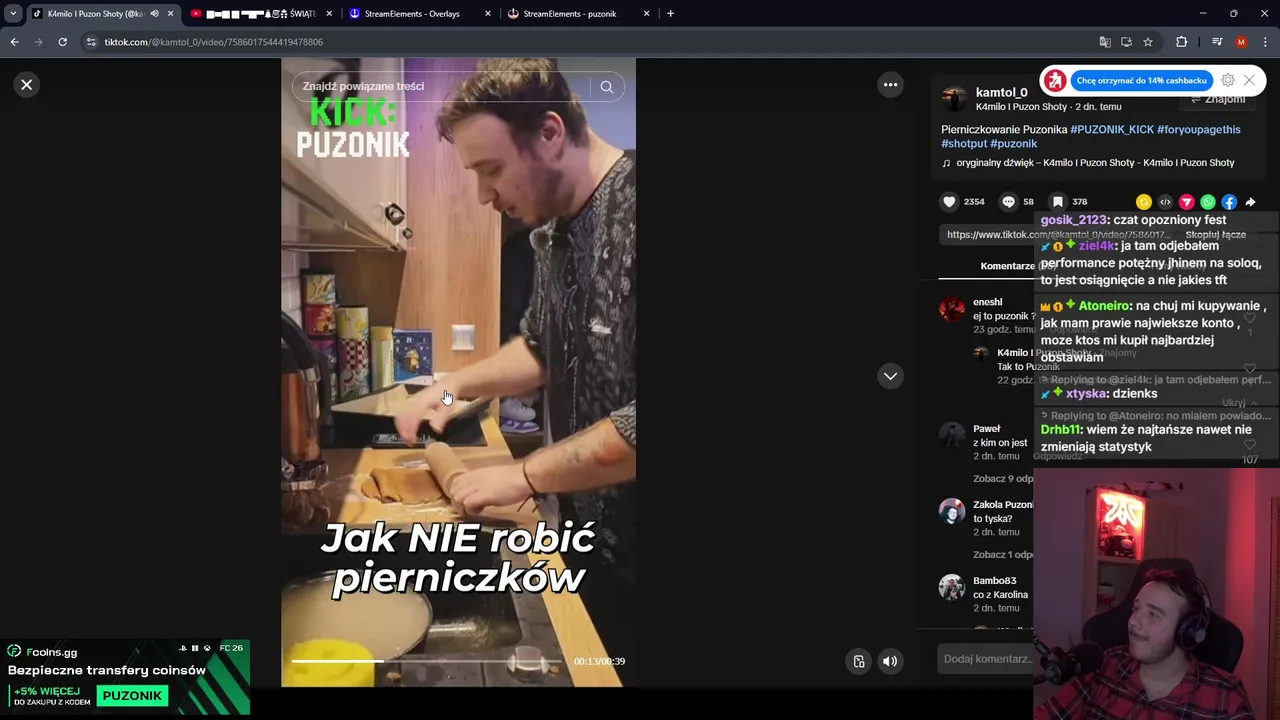1280x720 pixels.
Task: Click 'Chcę otrzymać do 14% cashbacku' button
Action: [x=1142, y=81]
